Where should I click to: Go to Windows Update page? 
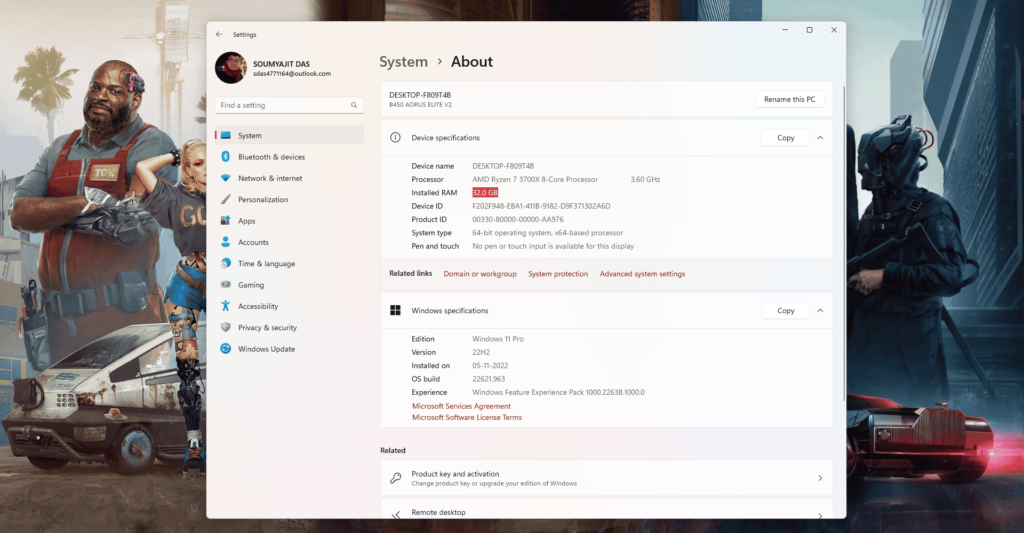[x=289, y=349]
